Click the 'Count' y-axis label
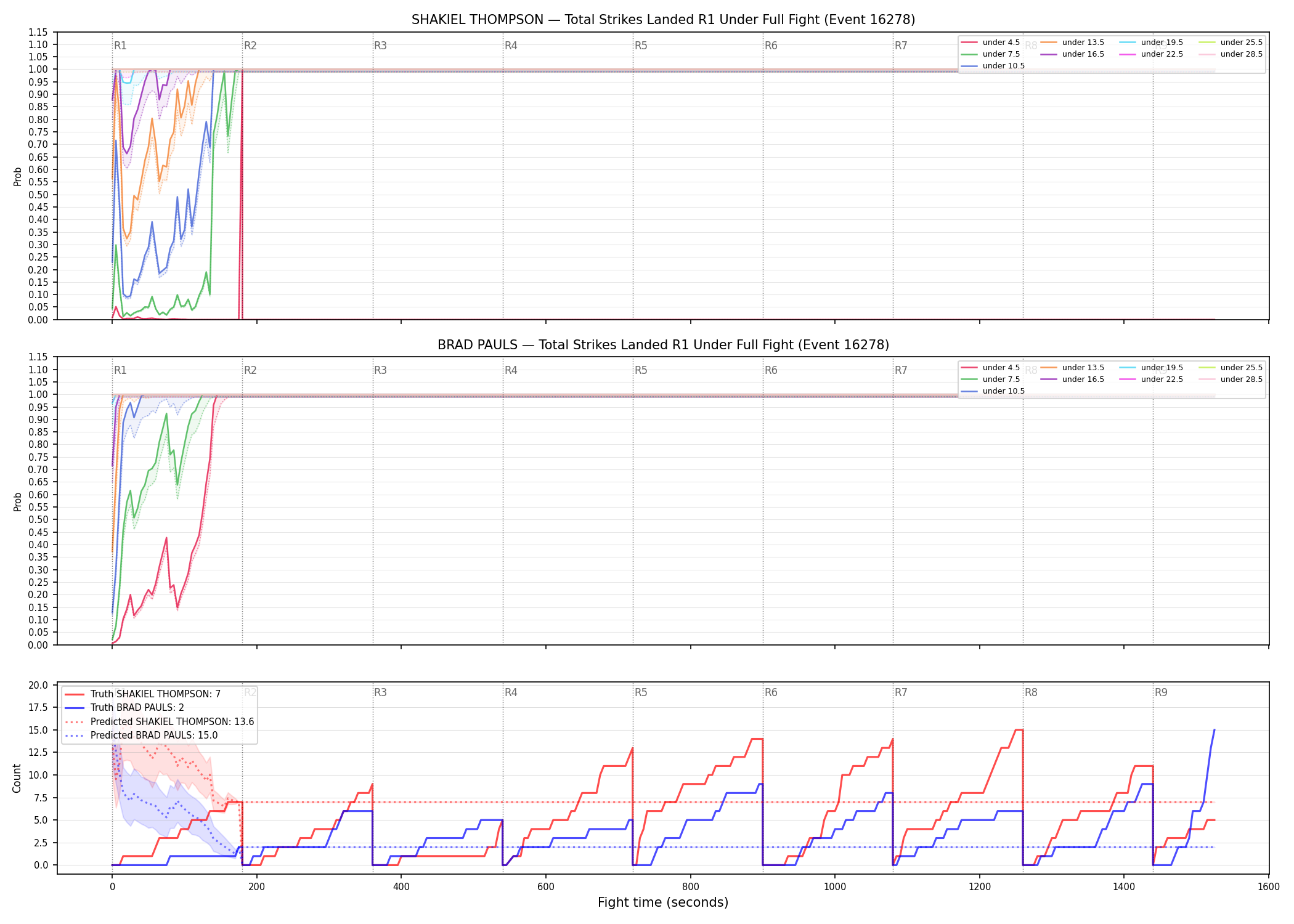The width and height of the screenshot is (1294, 924). pos(17,778)
